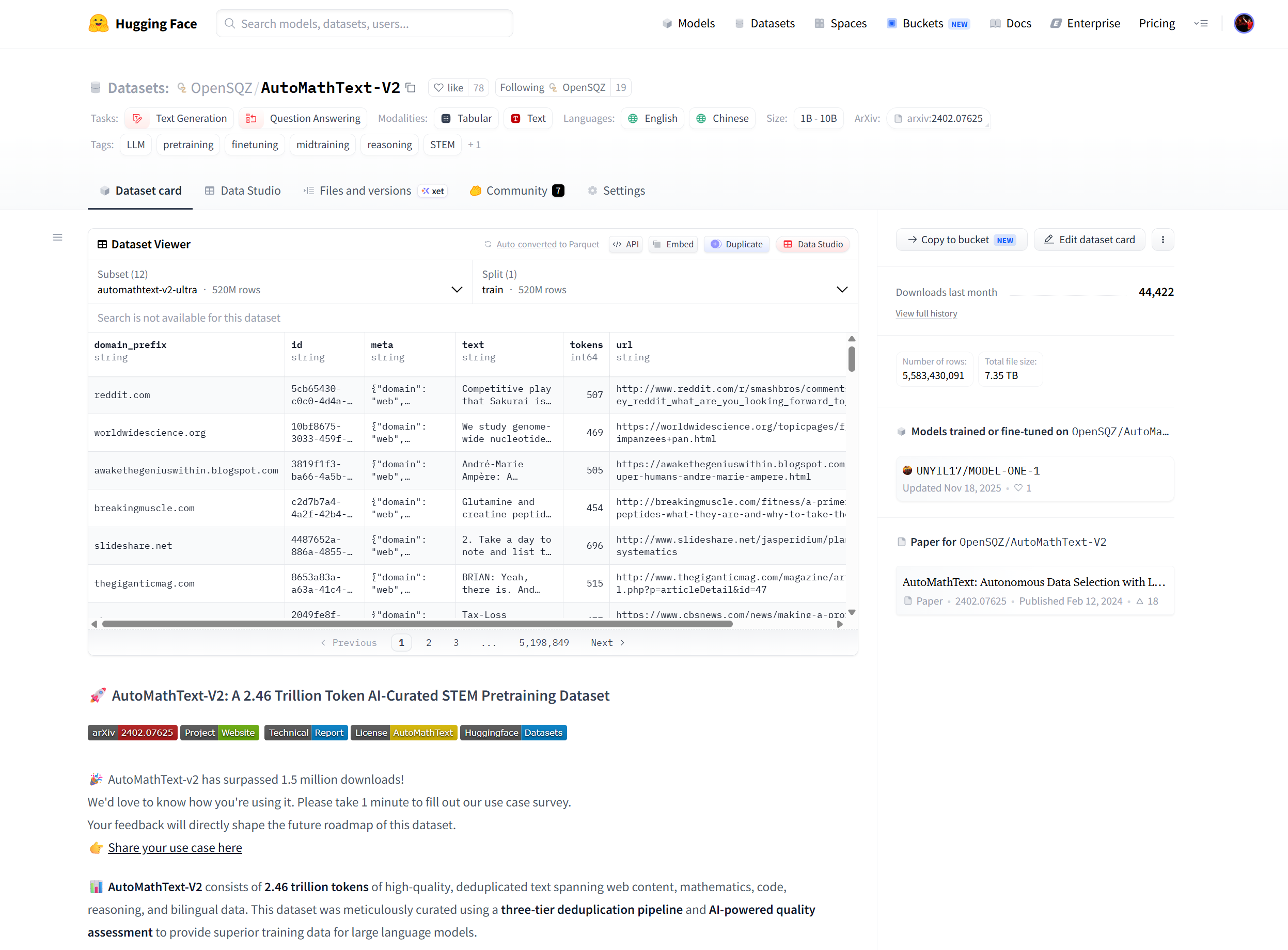This screenshot has height=950, width=1288.
Task: Click the Question Answering task tag
Action: [x=303, y=118]
